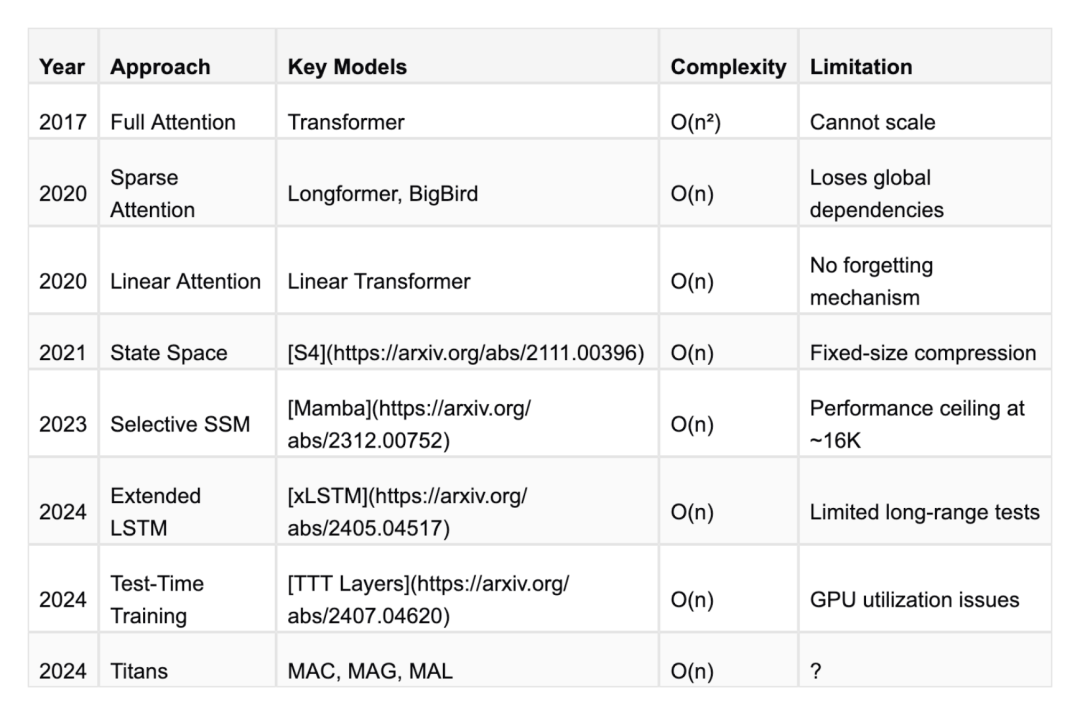This screenshot has width=1080, height=715.
Task: Select the GPU utilization issues cell
Action: [x=914, y=600]
